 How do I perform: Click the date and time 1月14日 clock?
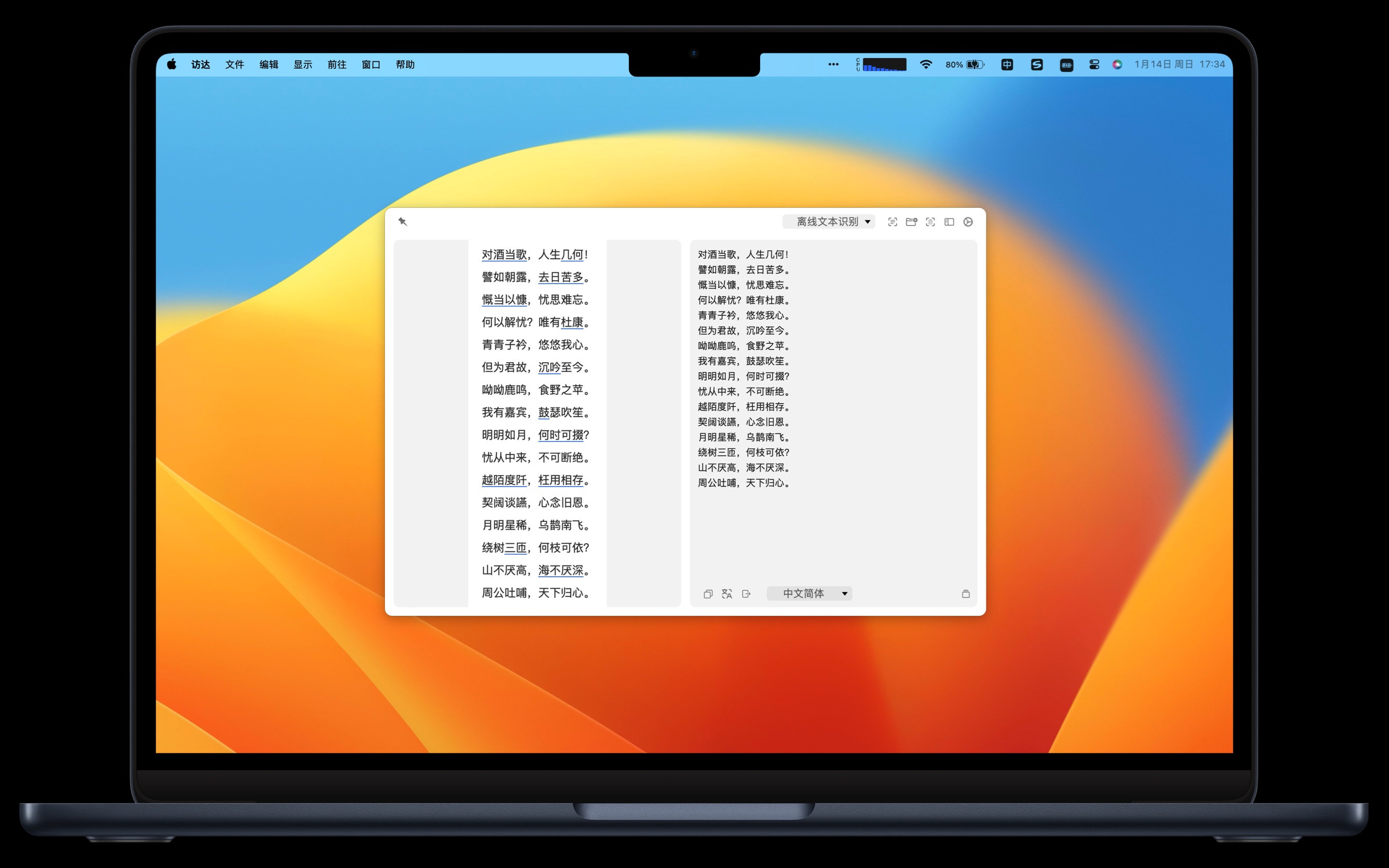click(x=1180, y=64)
